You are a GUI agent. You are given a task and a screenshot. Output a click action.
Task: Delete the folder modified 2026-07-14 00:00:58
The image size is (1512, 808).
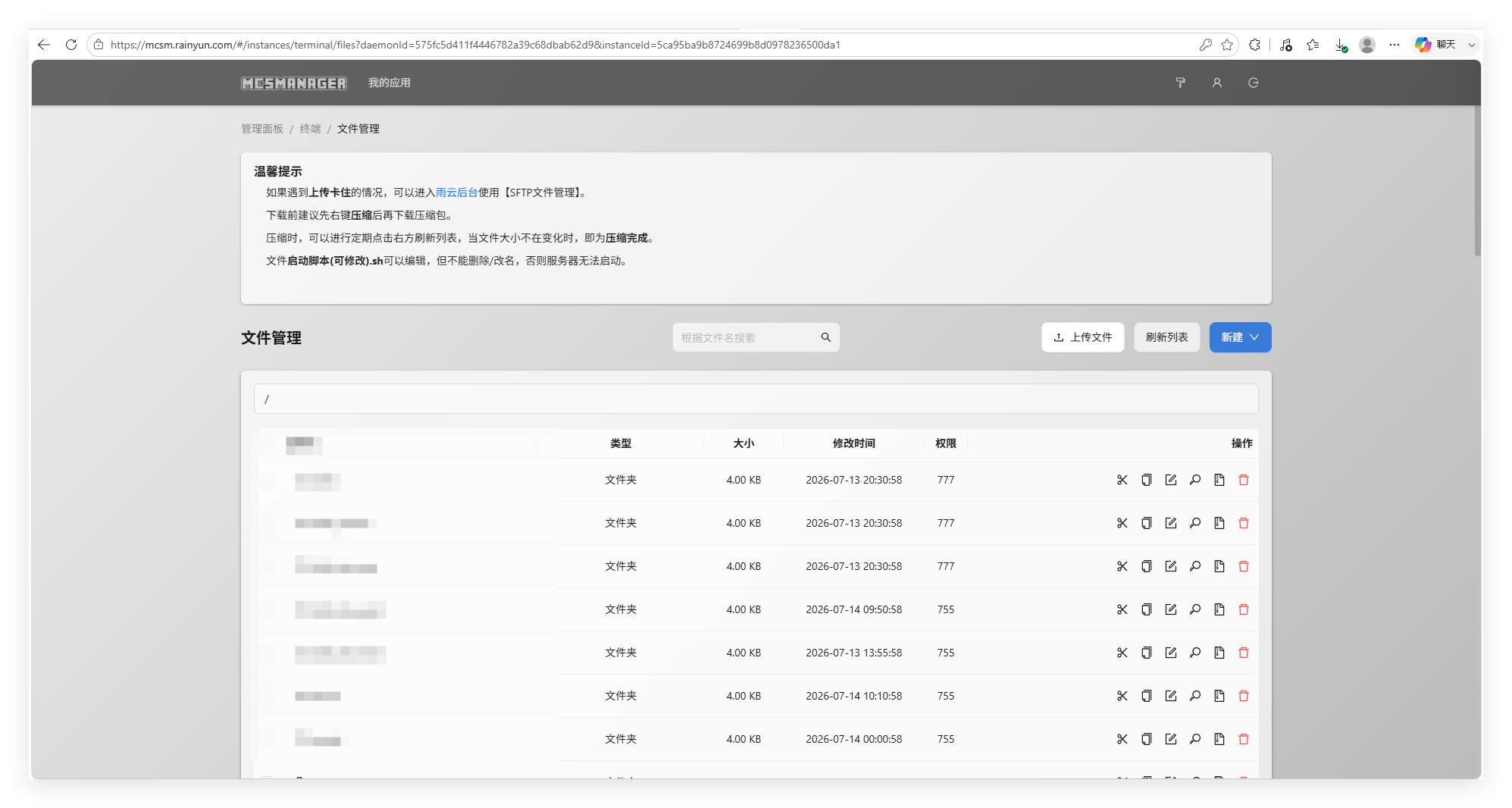(1244, 739)
